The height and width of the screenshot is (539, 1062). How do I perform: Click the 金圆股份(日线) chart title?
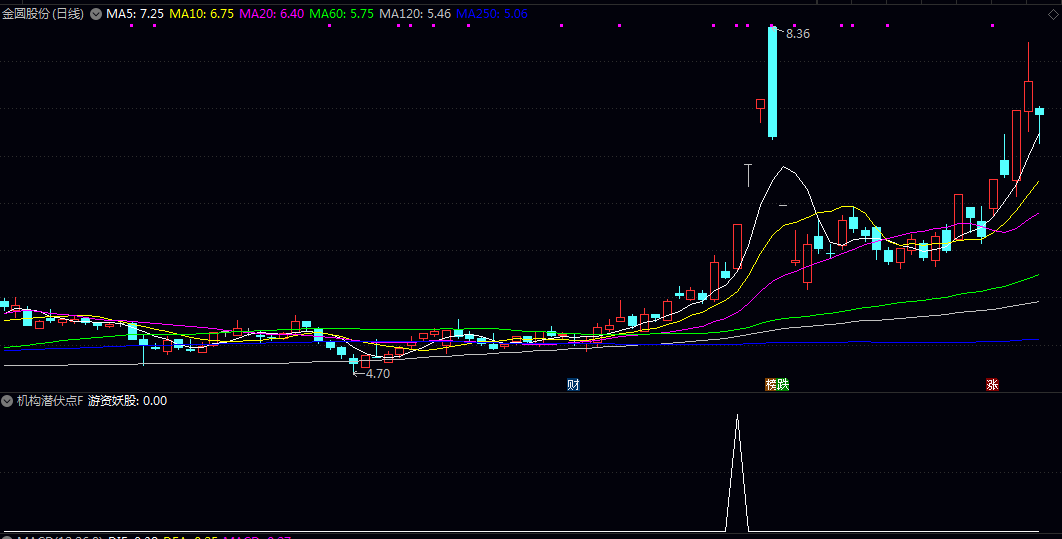click(43, 14)
